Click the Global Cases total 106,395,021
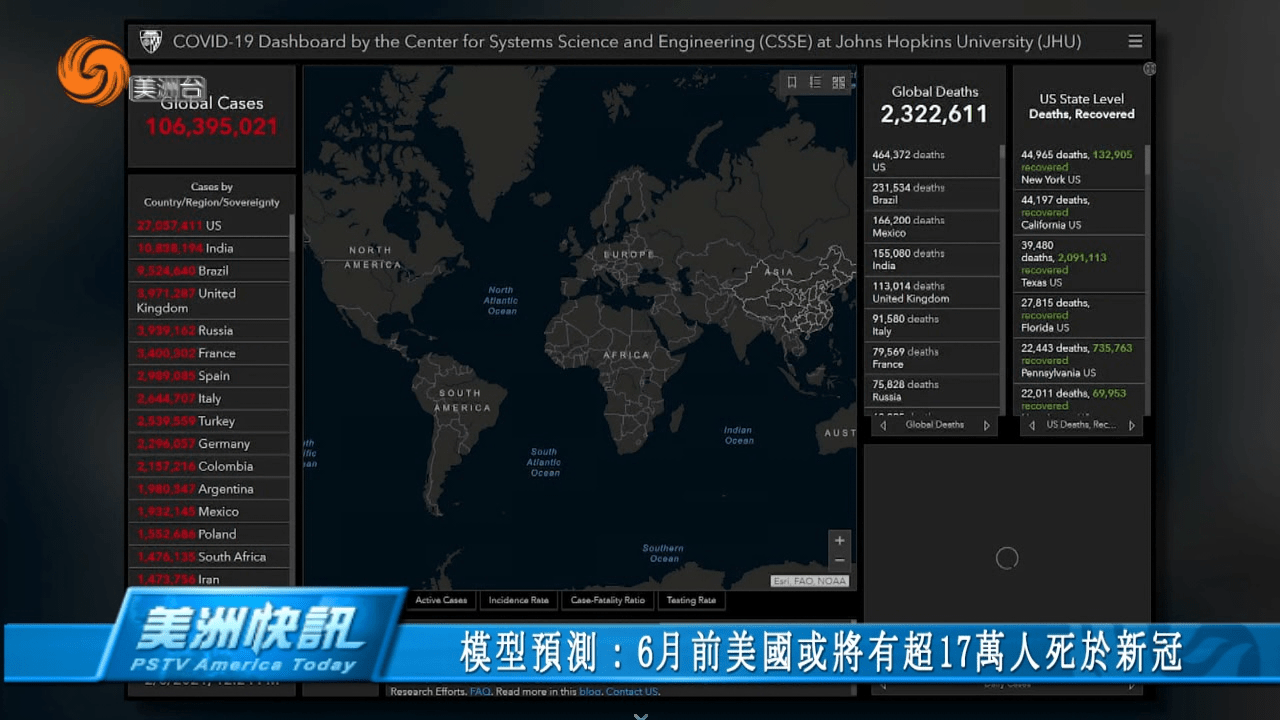The width and height of the screenshot is (1280, 720). (211, 127)
